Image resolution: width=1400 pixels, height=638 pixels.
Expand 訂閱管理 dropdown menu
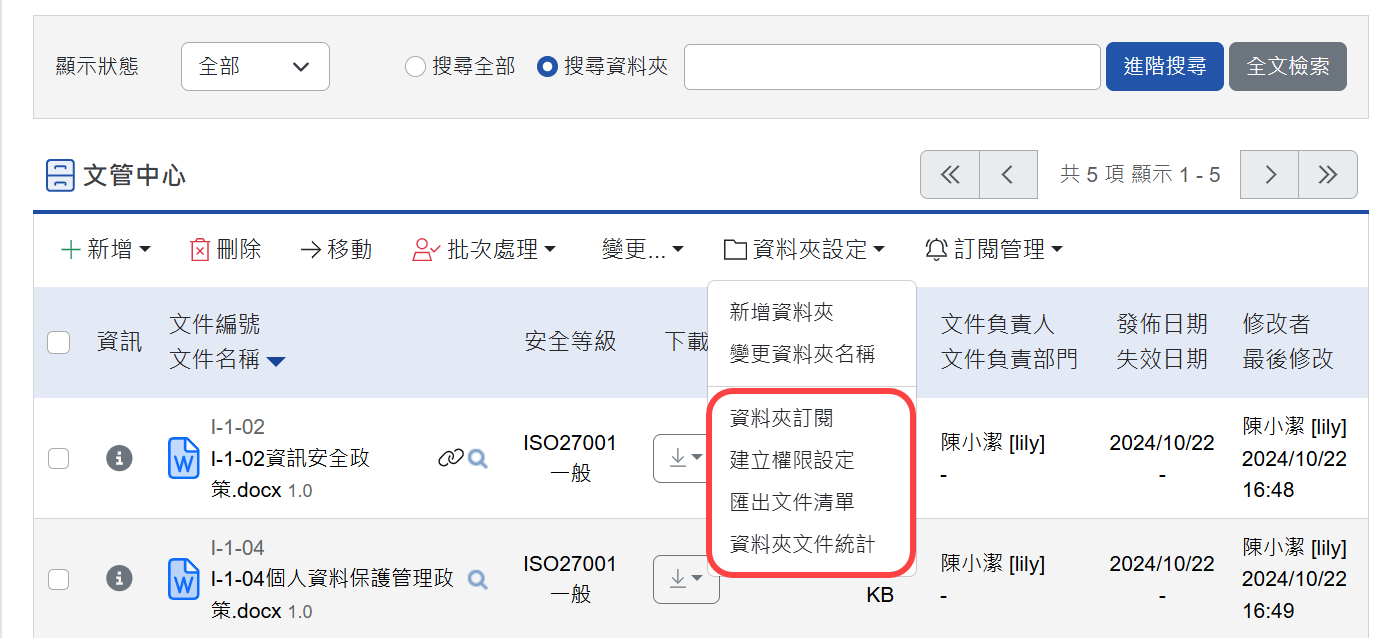[993, 249]
